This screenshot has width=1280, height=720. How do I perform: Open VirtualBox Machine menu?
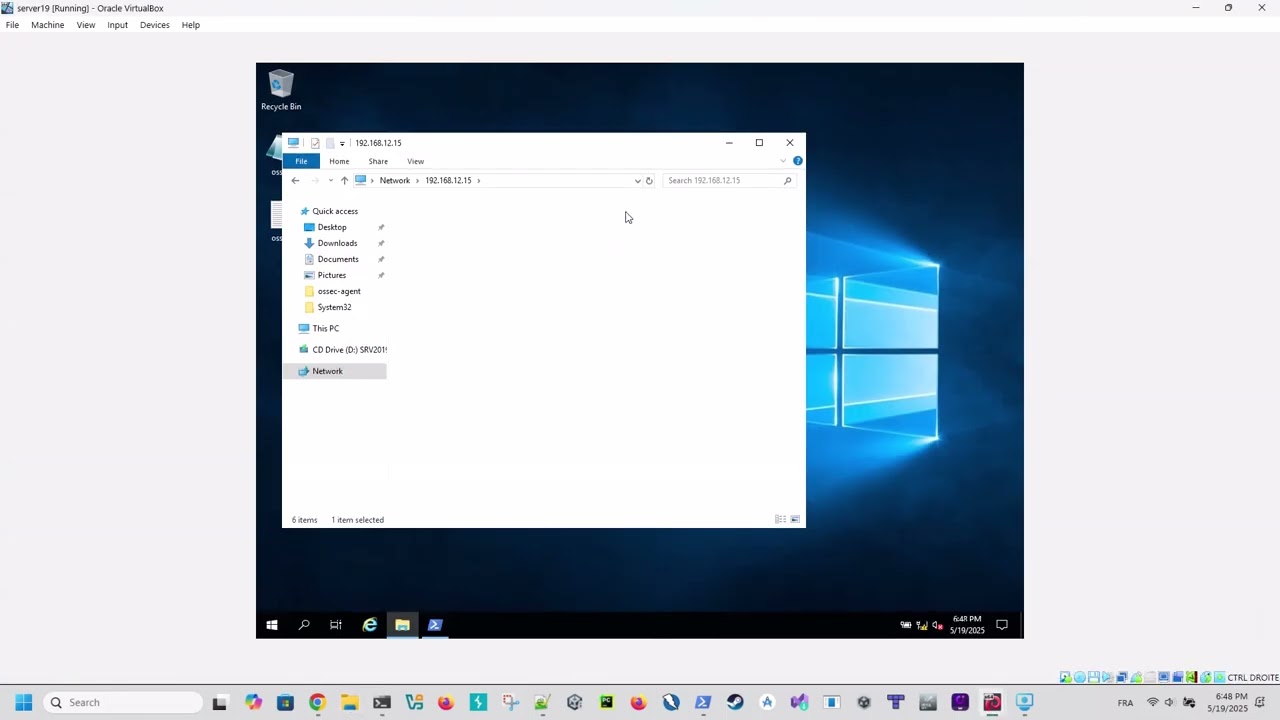click(x=47, y=25)
